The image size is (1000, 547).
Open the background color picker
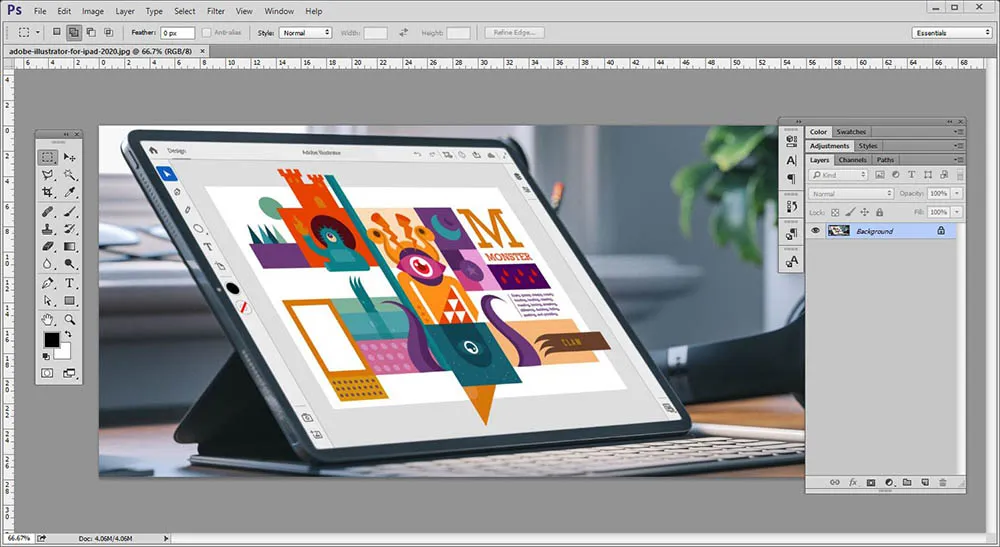tap(64, 353)
